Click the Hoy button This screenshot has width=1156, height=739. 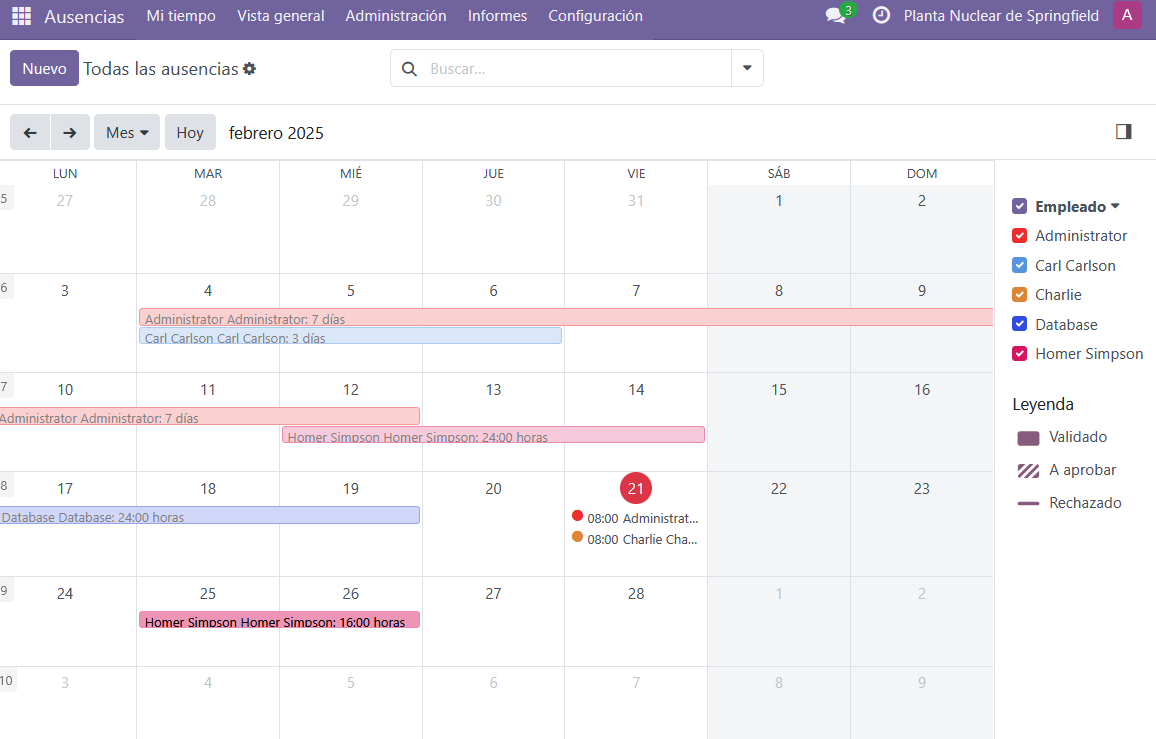tap(190, 132)
